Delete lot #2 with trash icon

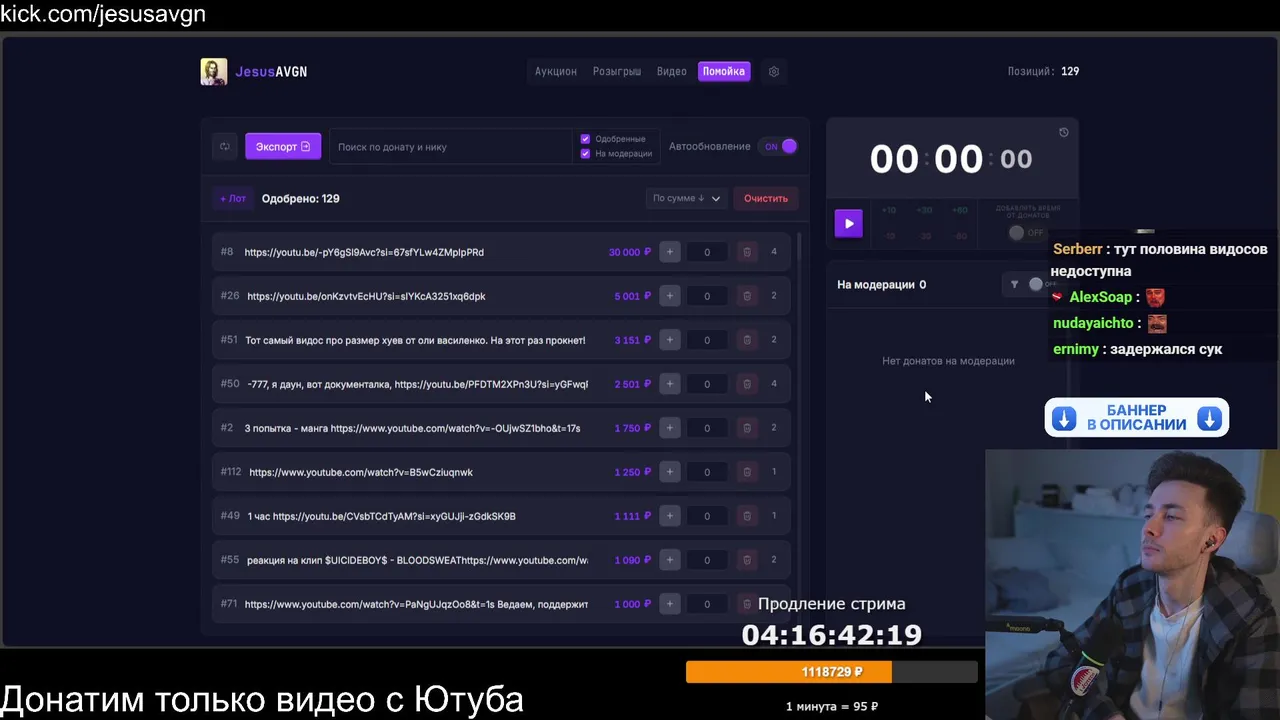pyautogui.click(x=747, y=428)
